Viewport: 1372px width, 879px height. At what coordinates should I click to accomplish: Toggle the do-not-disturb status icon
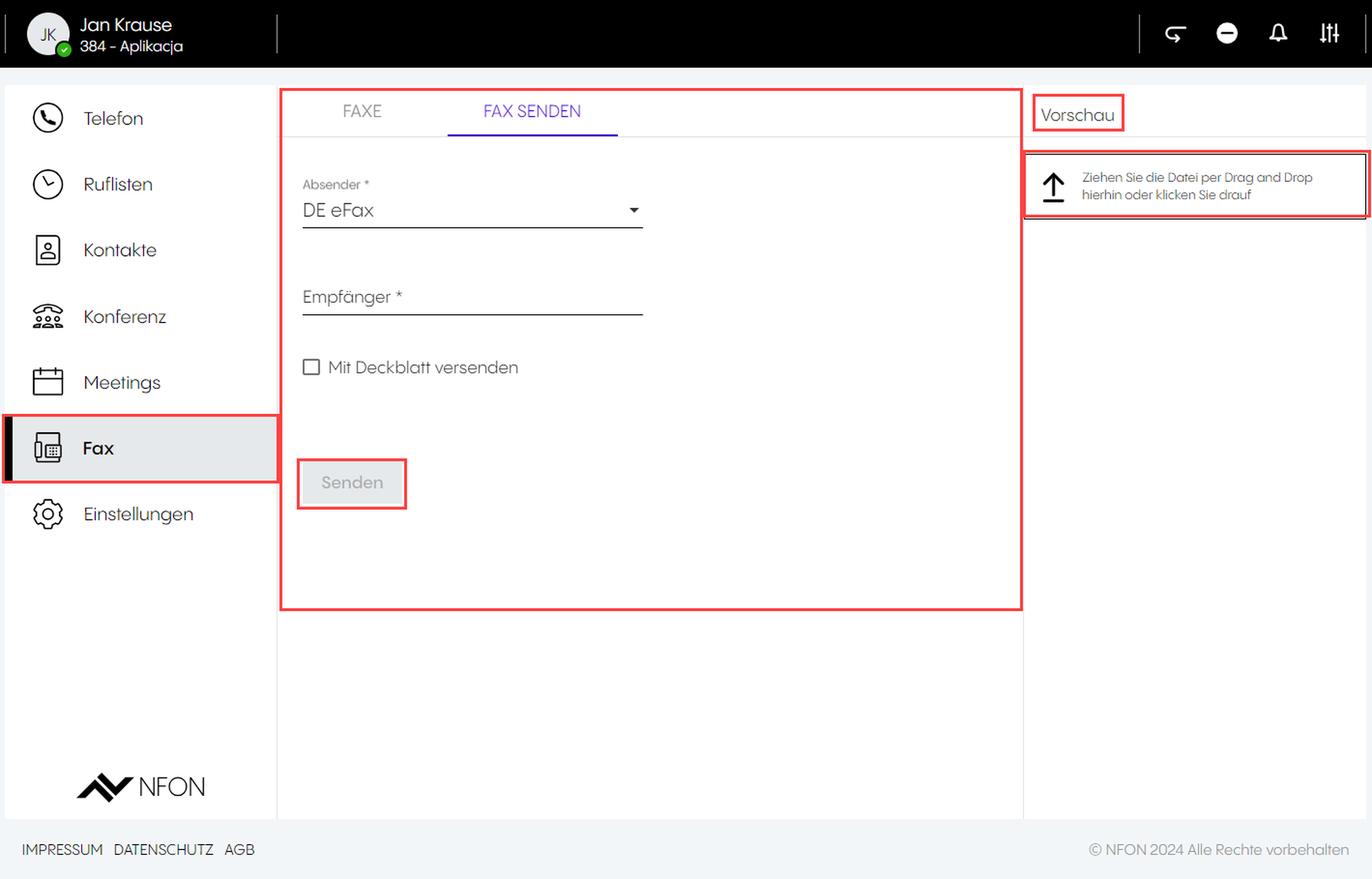pos(1227,34)
